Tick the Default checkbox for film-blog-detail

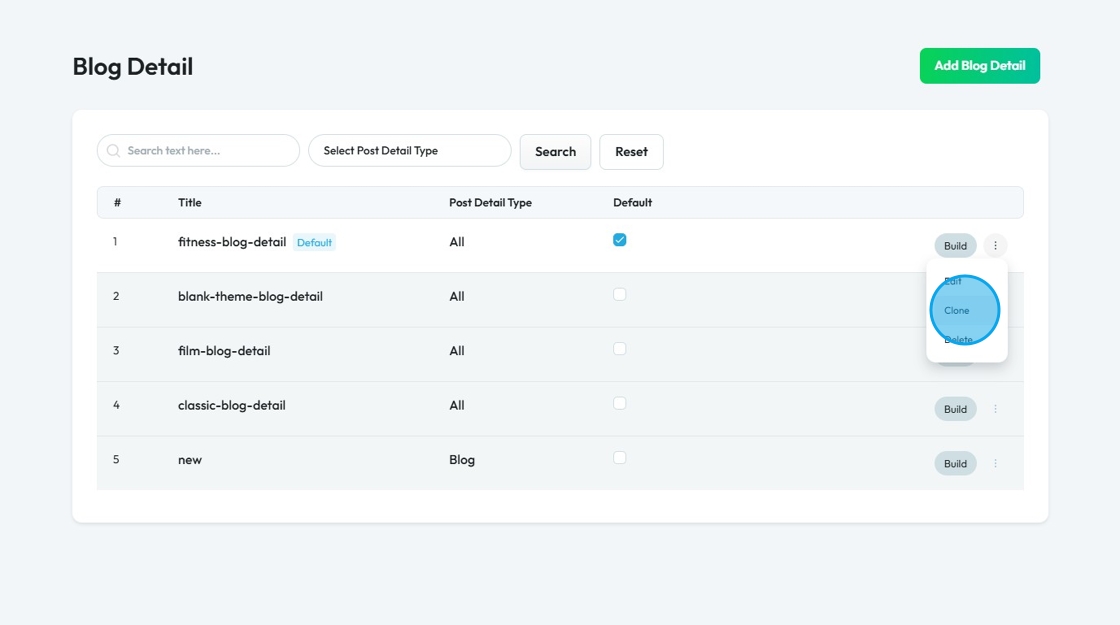(620, 349)
